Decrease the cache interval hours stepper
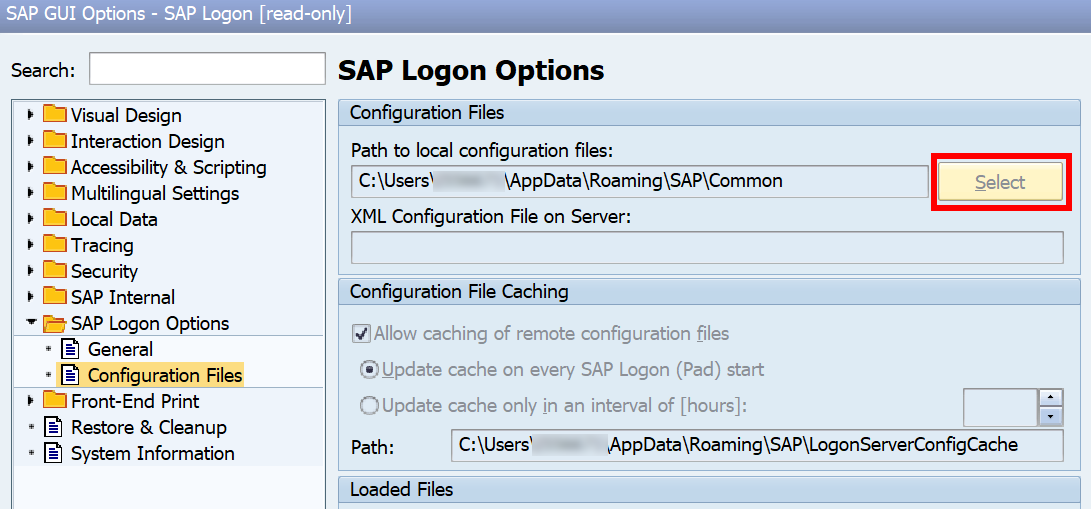Viewport: 1091px width, 509px height. [x=1051, y=417]
